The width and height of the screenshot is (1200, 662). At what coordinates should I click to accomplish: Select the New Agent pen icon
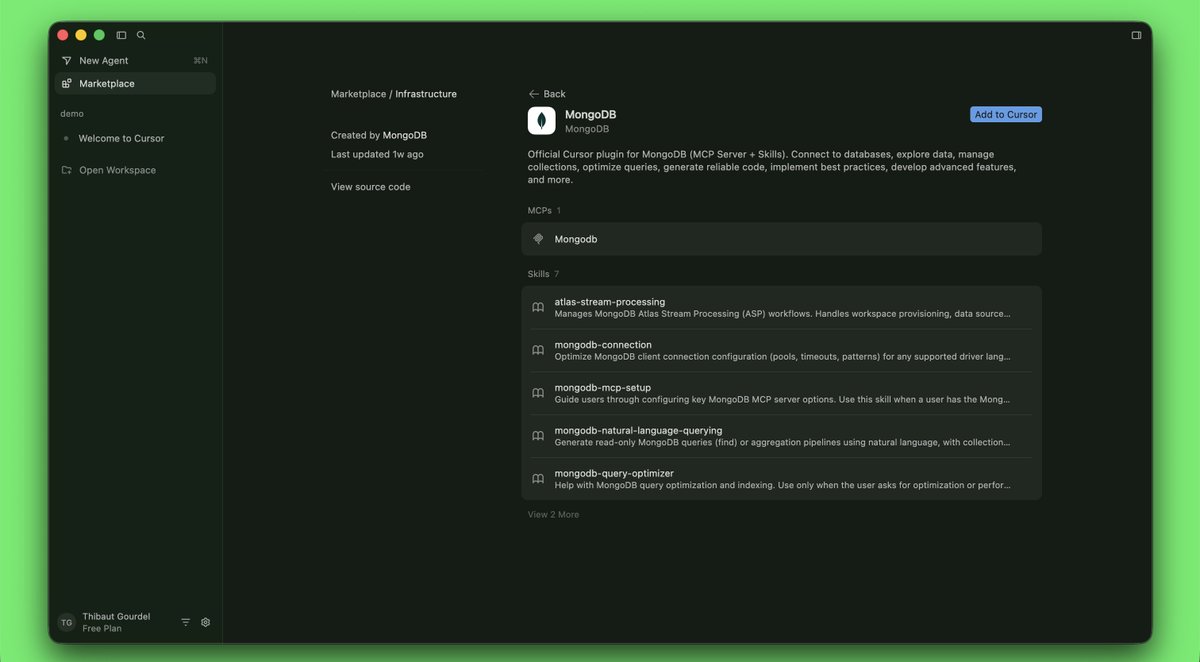click(x=66, y=60)
